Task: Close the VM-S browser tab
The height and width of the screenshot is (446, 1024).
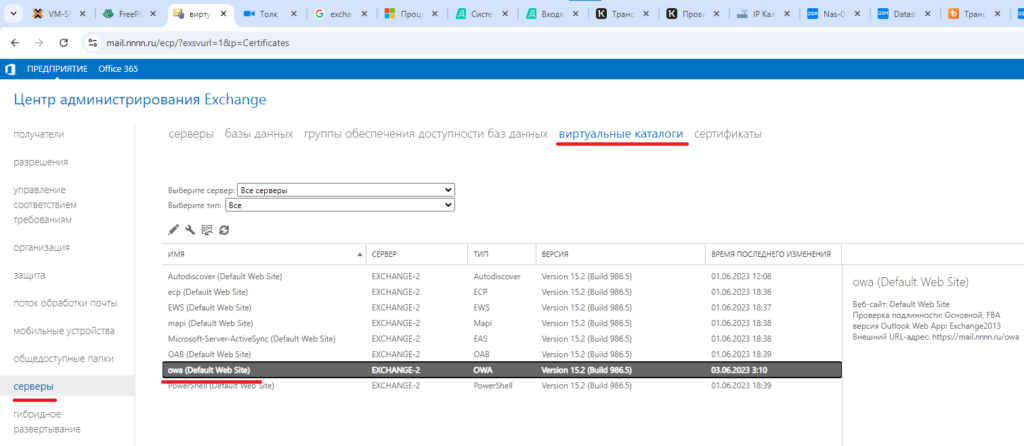Action: [x=82, y=13]
